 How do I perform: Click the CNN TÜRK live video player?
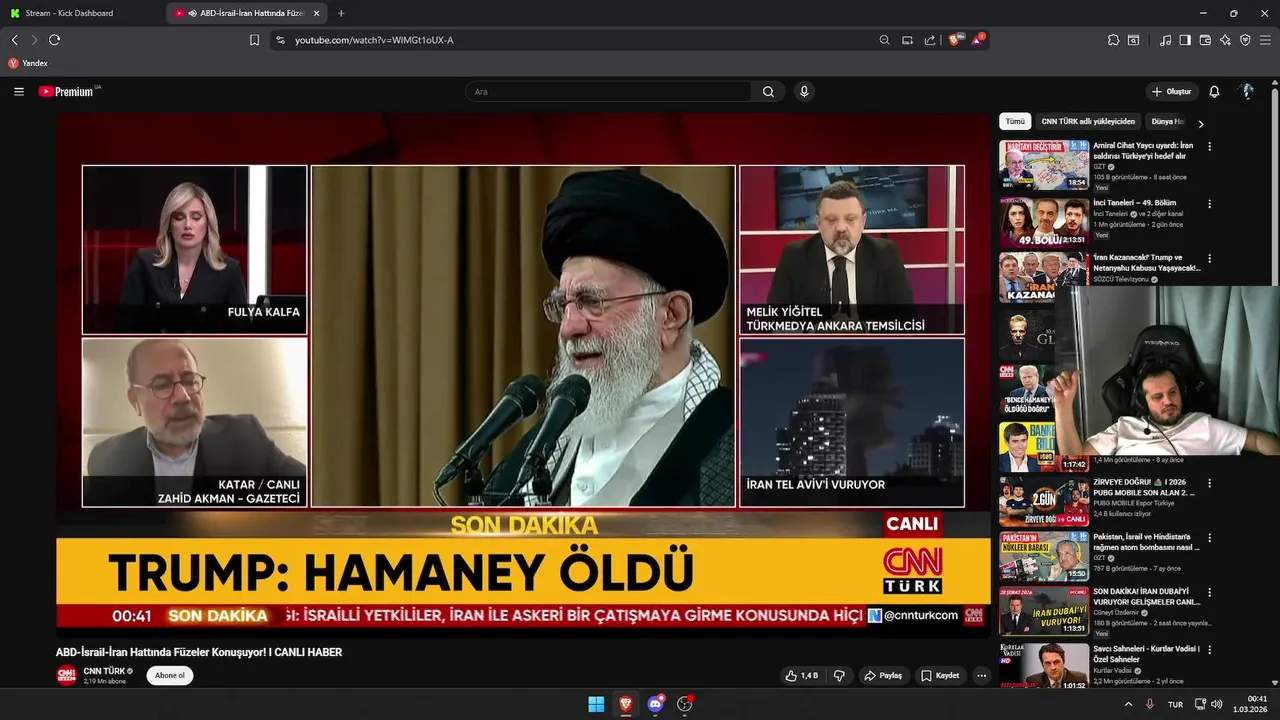click(523, 375)
